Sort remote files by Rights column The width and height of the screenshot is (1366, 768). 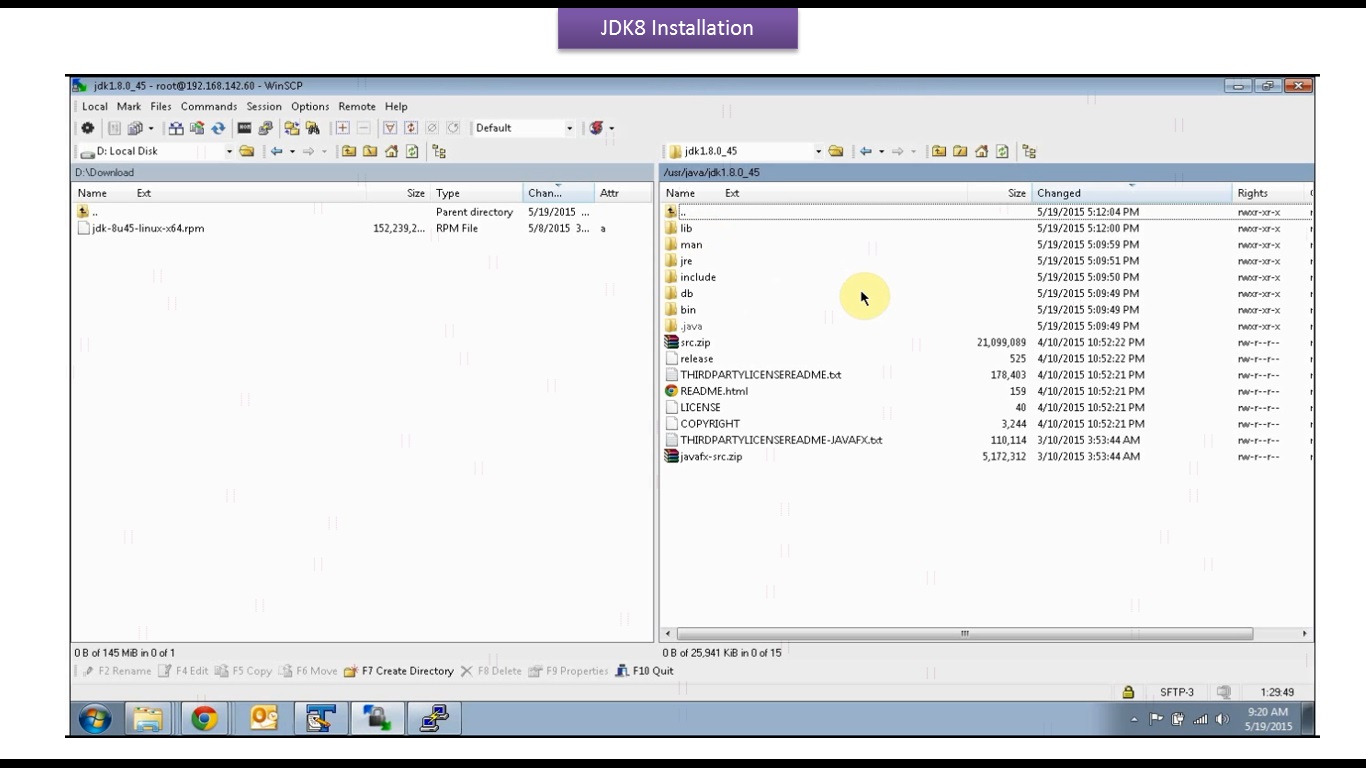coord(1270,193)
